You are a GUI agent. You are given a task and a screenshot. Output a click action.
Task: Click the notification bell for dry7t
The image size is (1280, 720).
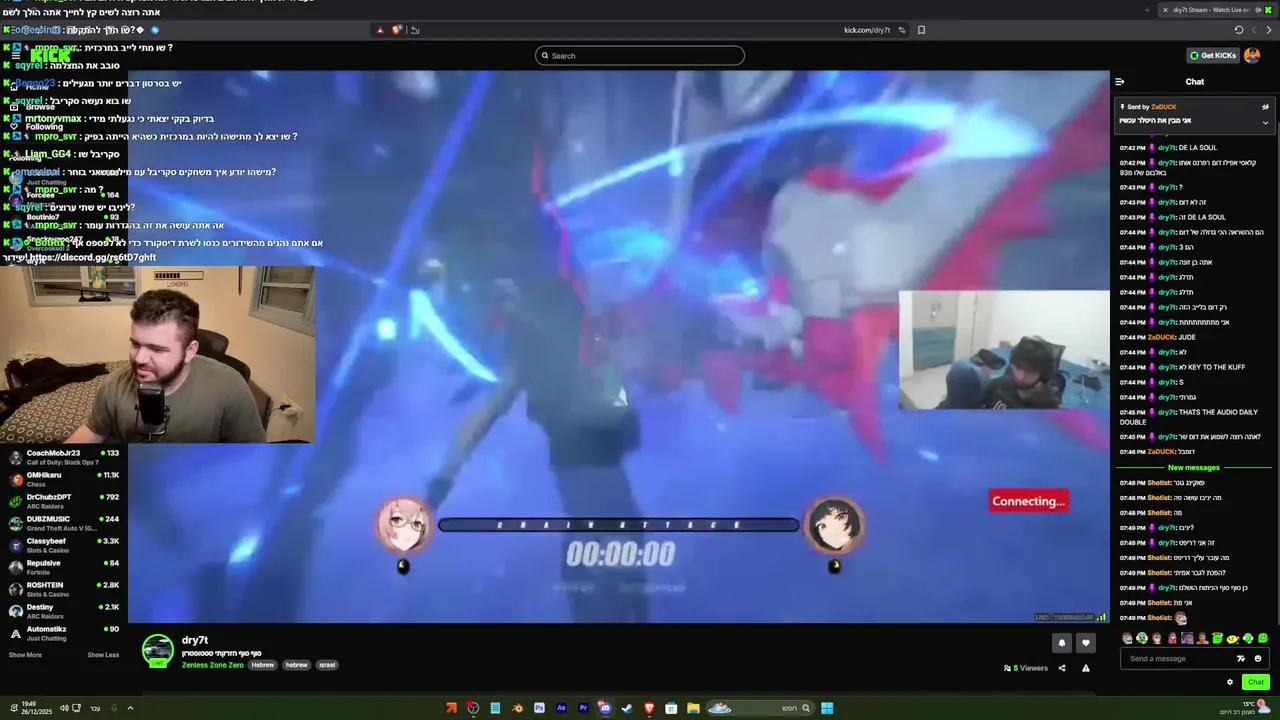pos(1062,643)
